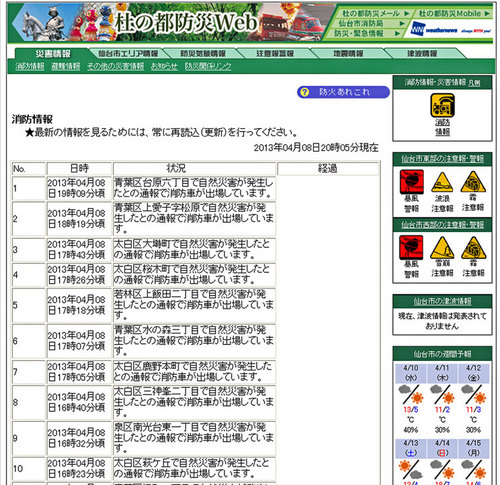Select row 1 status about 青葉区台原六丁目

tap(195, 188)
